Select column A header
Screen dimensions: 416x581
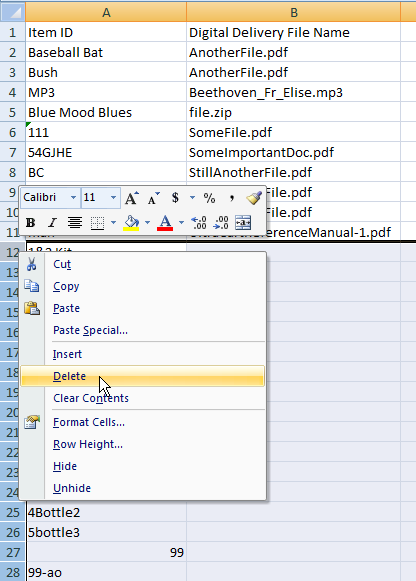point(106,13)
